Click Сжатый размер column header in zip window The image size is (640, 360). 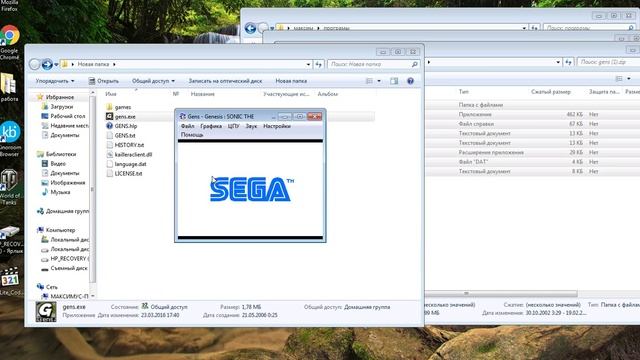[551, 92]
